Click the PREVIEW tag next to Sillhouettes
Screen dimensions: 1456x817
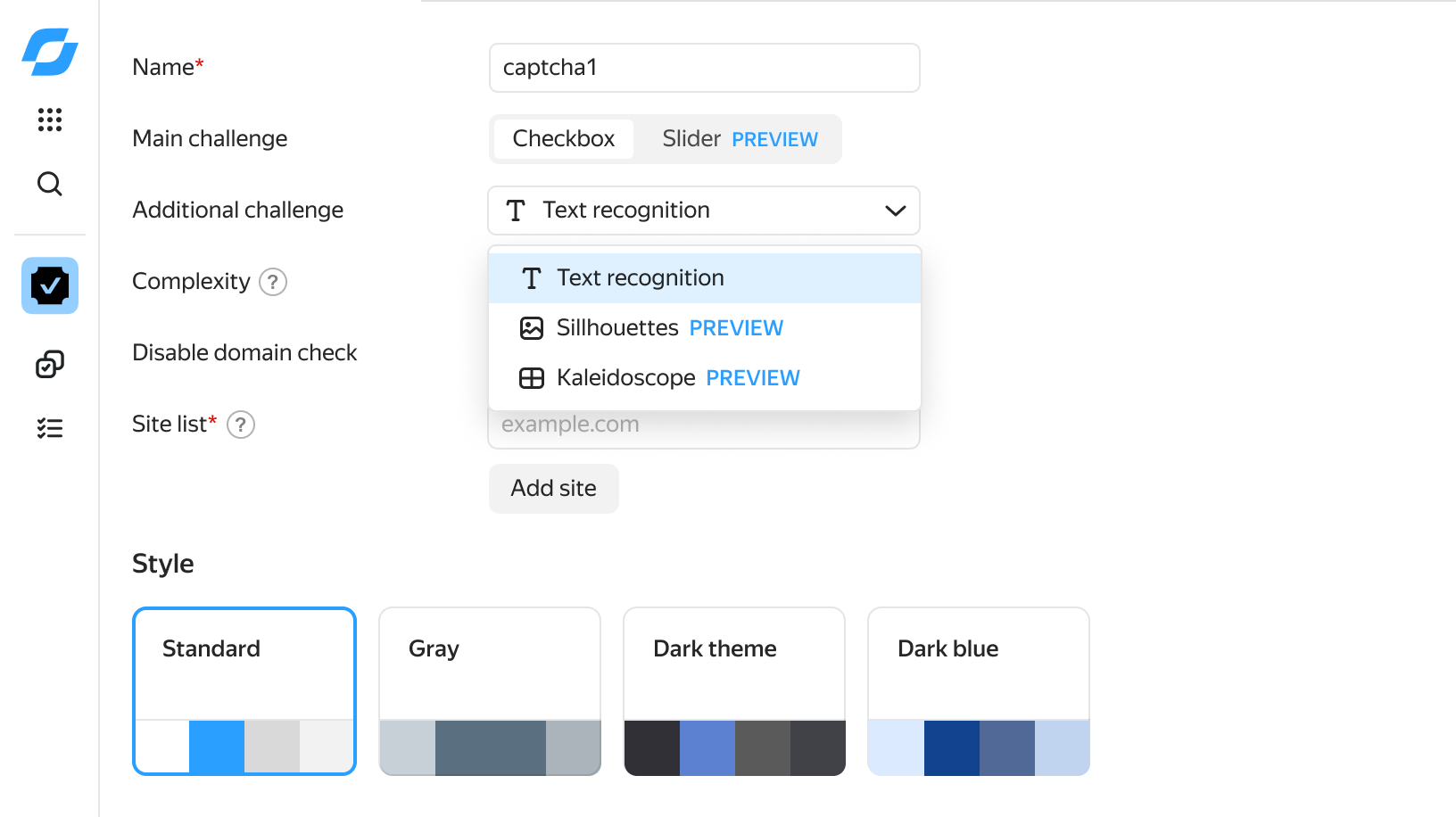point(737,328)
